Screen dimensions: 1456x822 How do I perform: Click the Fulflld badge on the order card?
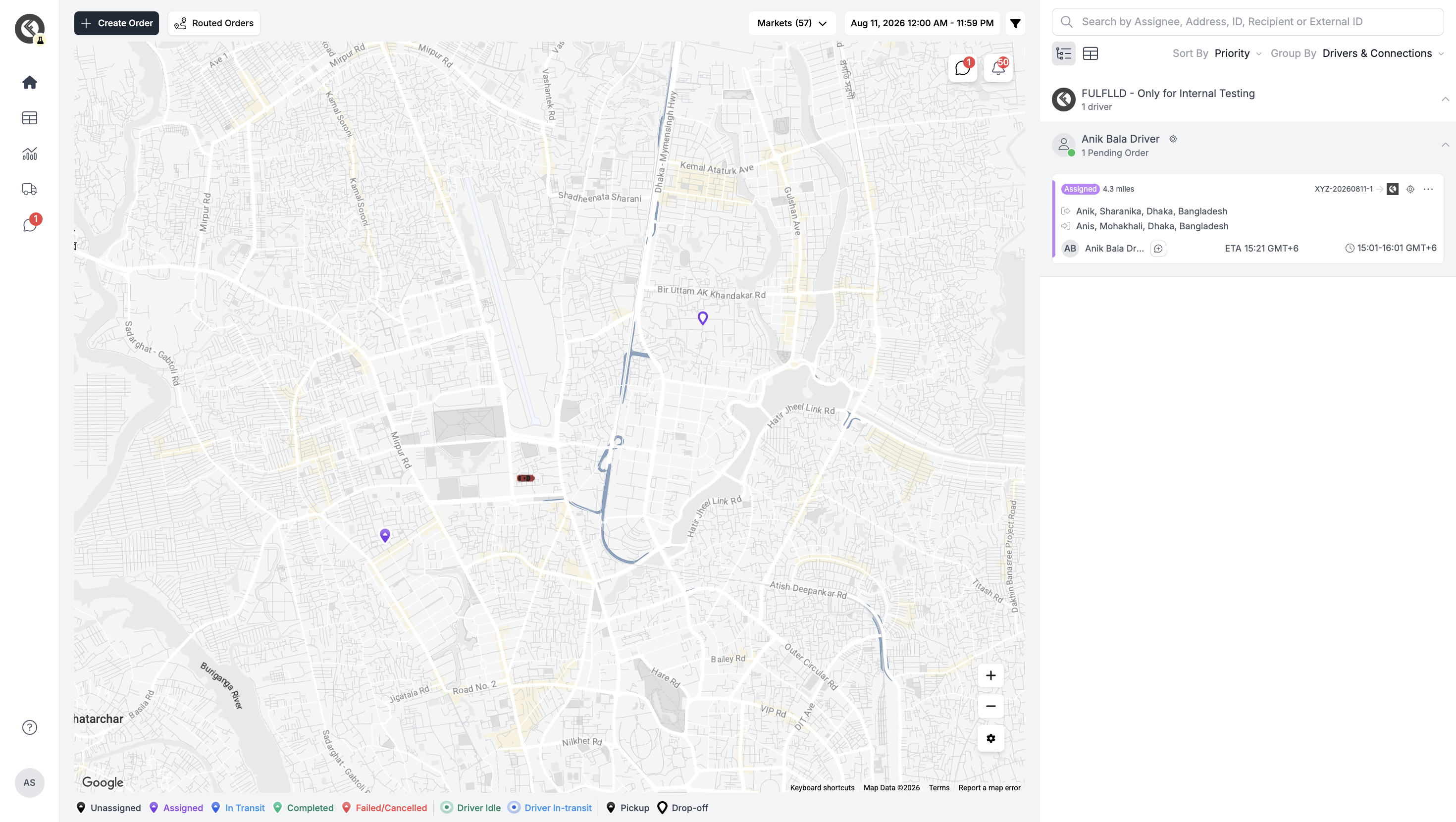coord(1393,189)
